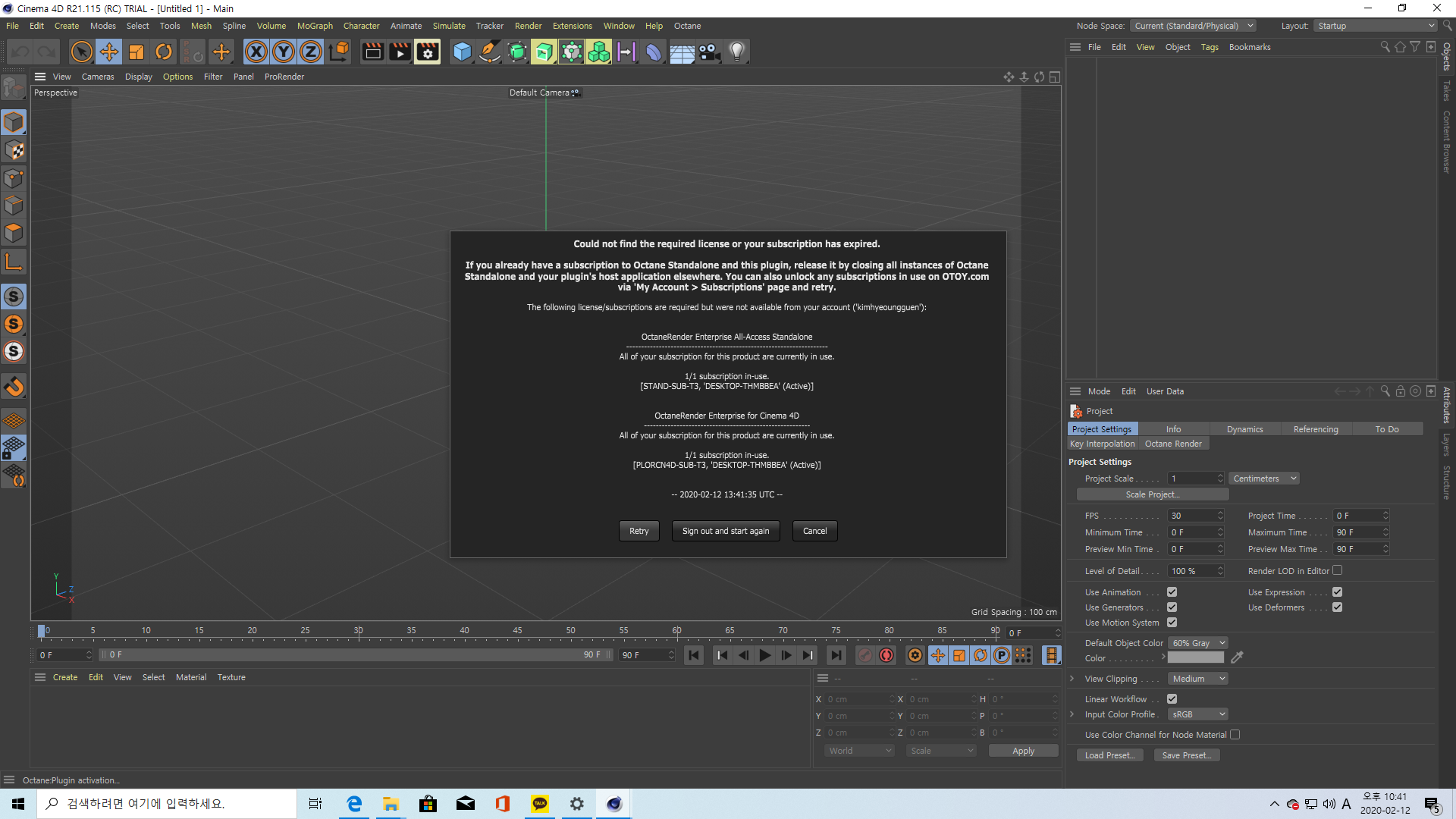Click the Cube primitive icon
The height and width of the screenshot is (819, 1456).
[462, 52]
